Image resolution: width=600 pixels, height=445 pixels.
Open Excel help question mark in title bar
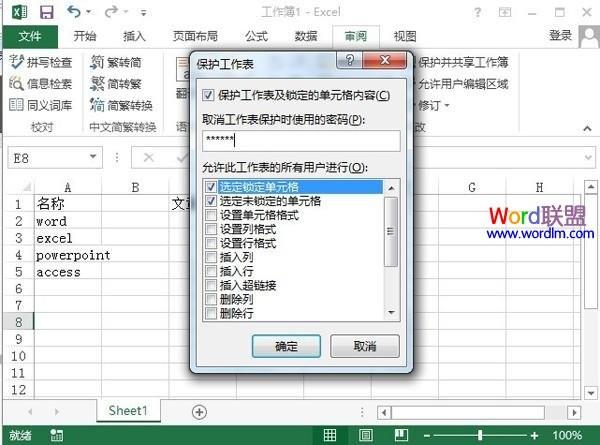coord(478,13)
